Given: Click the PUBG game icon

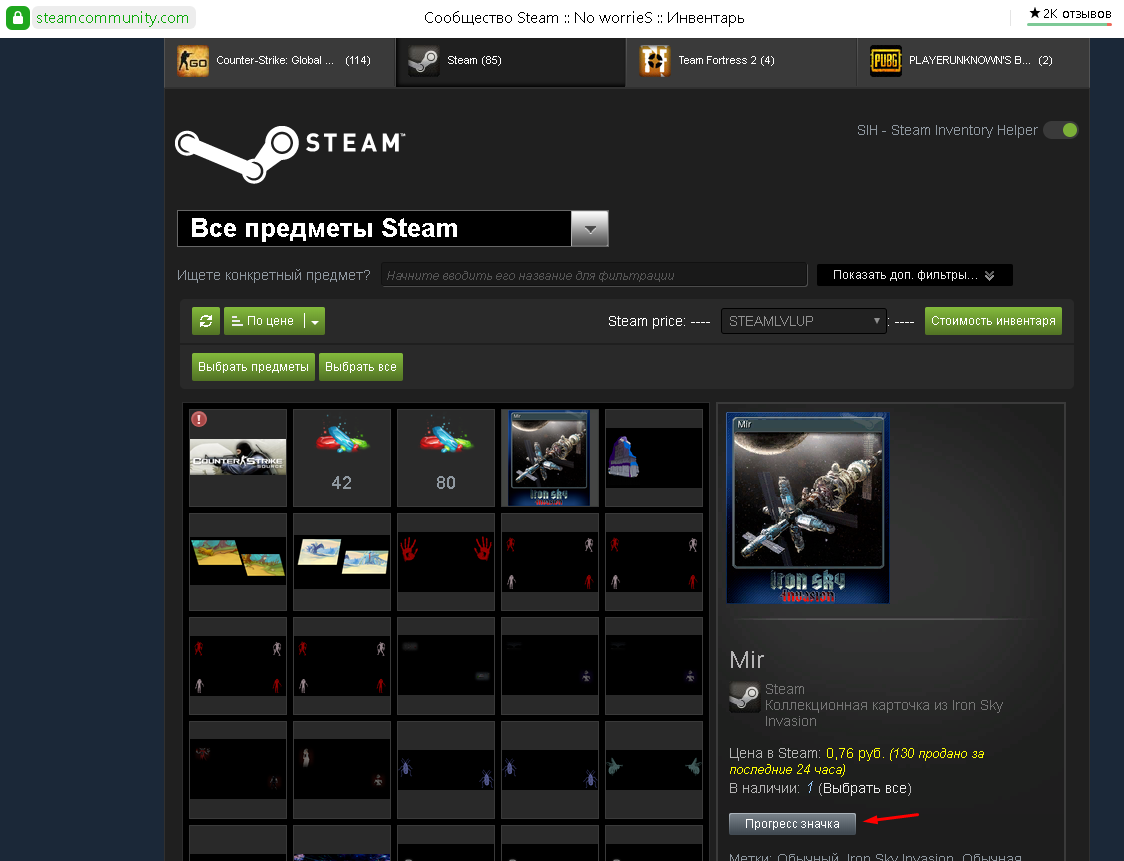Looking at the screenshot, I should coord(885,61).
